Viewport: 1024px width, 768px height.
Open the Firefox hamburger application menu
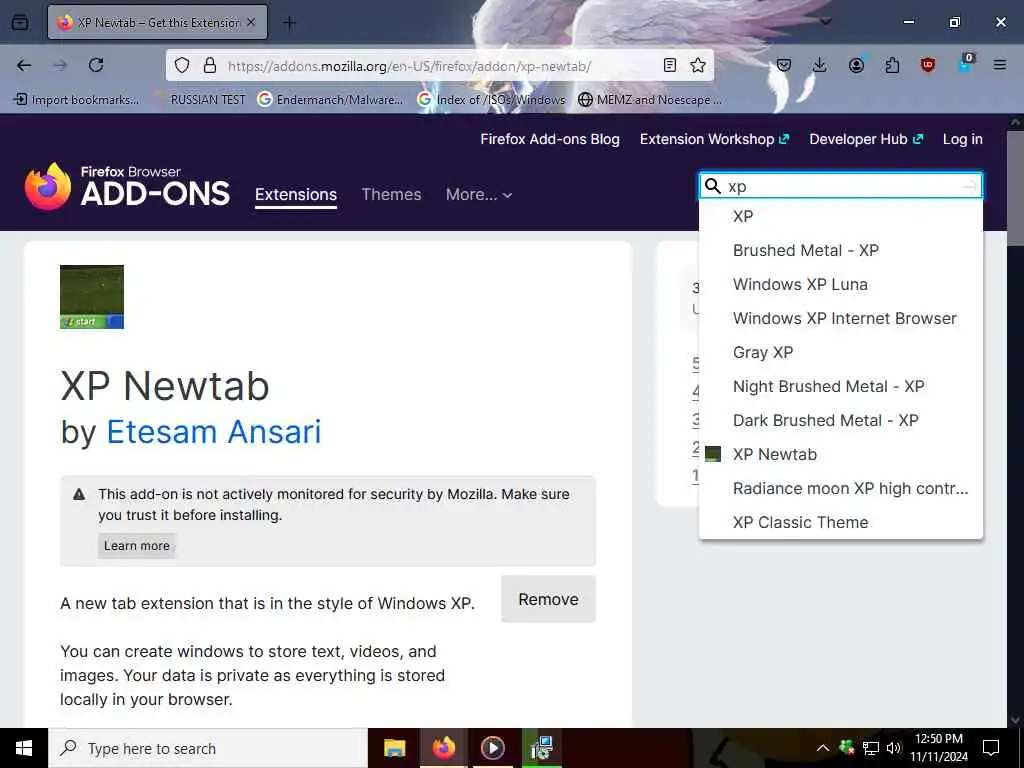(x=1000, y=65)
